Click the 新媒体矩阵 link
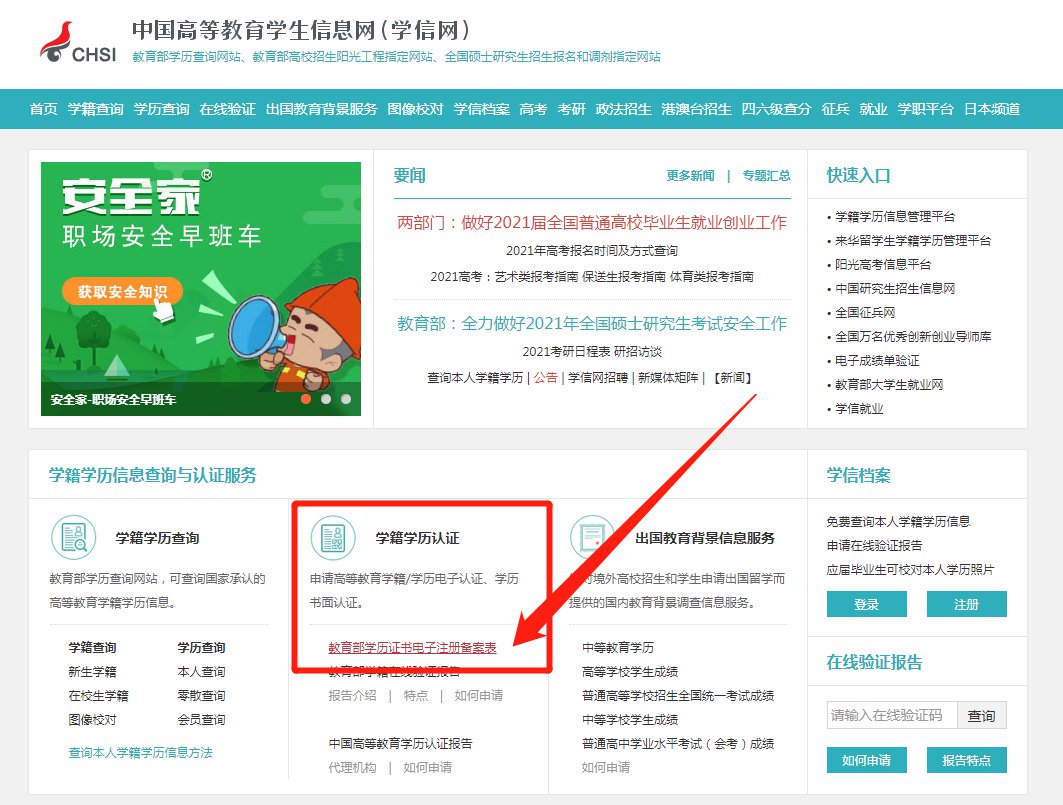The image size is (1063, 805). (x=668, y=378)
